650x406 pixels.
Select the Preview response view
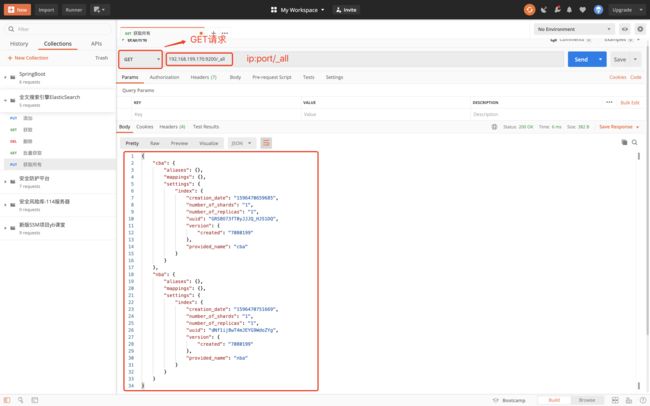point(179,143)
